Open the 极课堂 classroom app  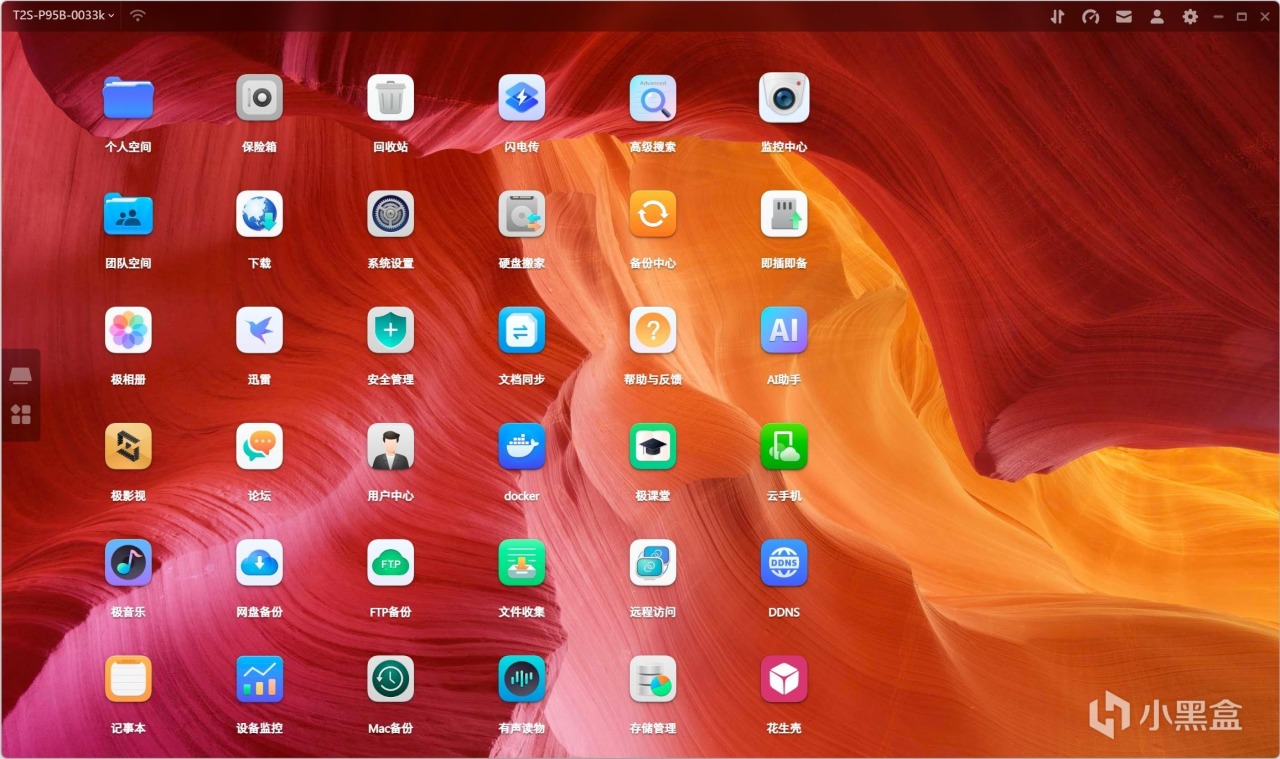tap(653, 446)
